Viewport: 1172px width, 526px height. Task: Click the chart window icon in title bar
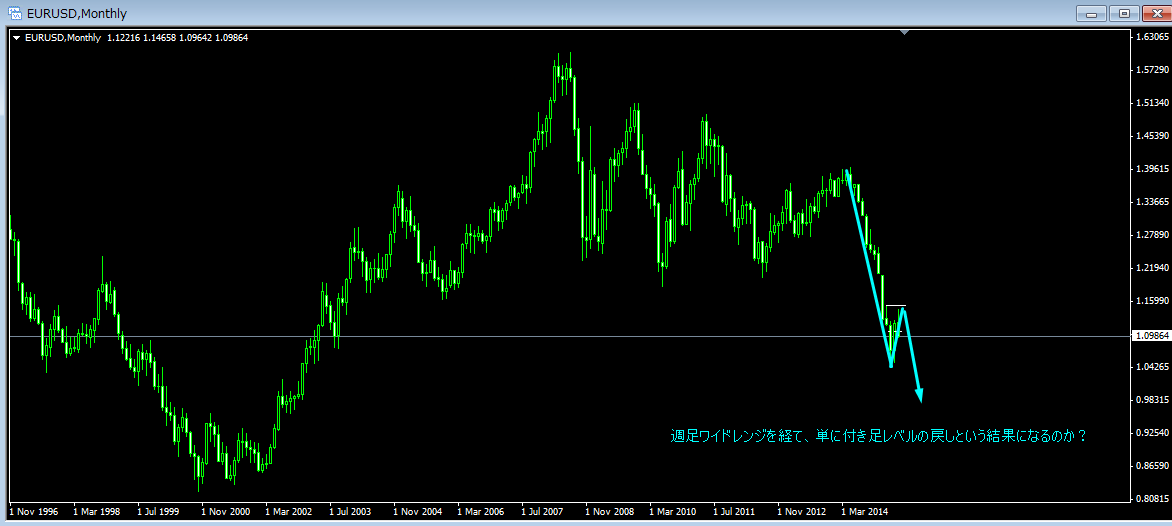pyautogui.click(x=15, y=13)
